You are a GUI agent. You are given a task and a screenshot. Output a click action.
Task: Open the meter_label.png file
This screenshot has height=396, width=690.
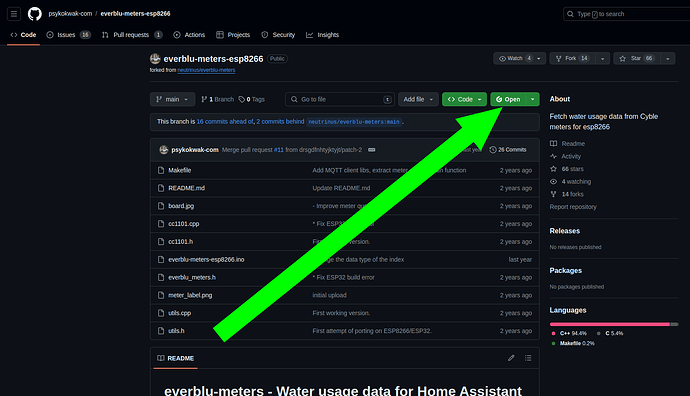click(190, 295)
